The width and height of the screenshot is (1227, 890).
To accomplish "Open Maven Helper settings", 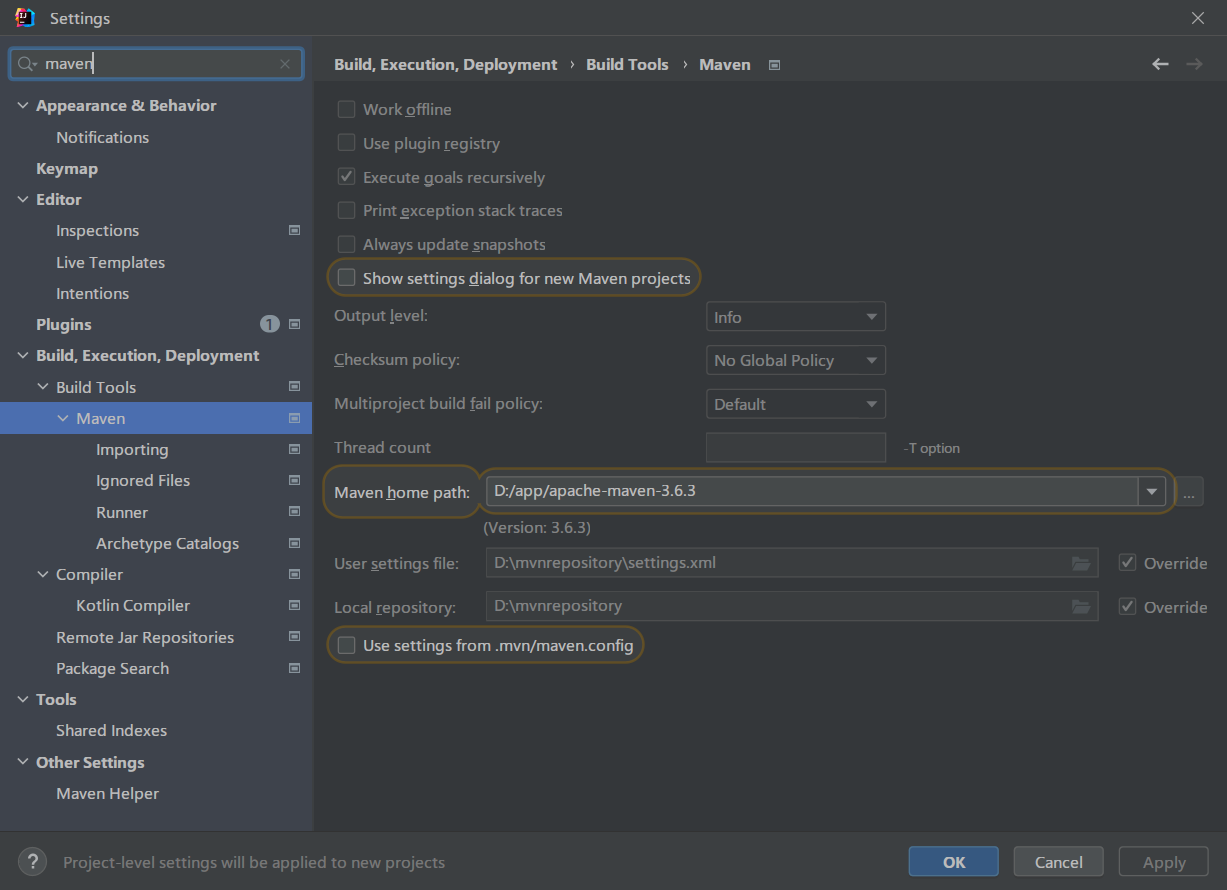I will coord(107,793).
